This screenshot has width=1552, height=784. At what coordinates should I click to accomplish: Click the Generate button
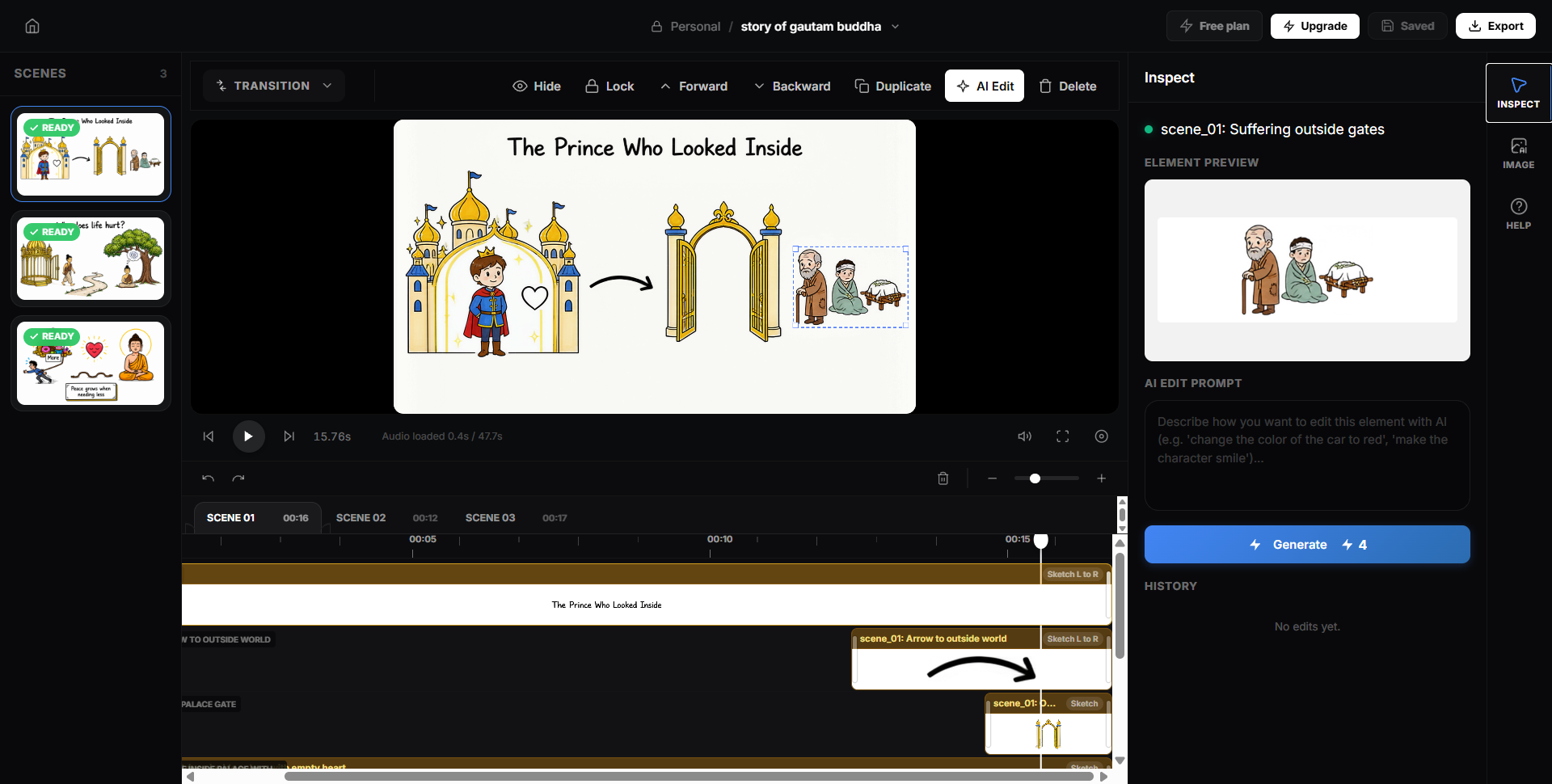click(x=1307, y=545)
